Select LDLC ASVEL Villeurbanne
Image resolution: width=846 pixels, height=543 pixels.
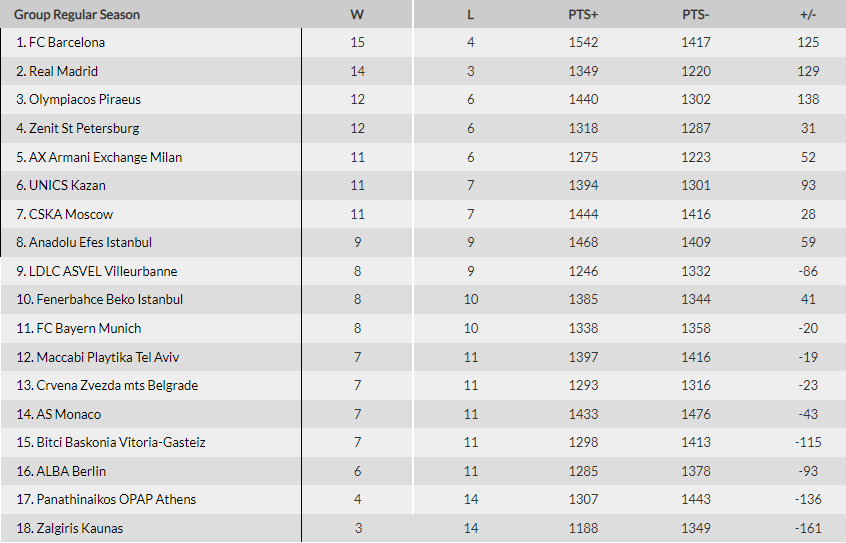coord(103,271)
